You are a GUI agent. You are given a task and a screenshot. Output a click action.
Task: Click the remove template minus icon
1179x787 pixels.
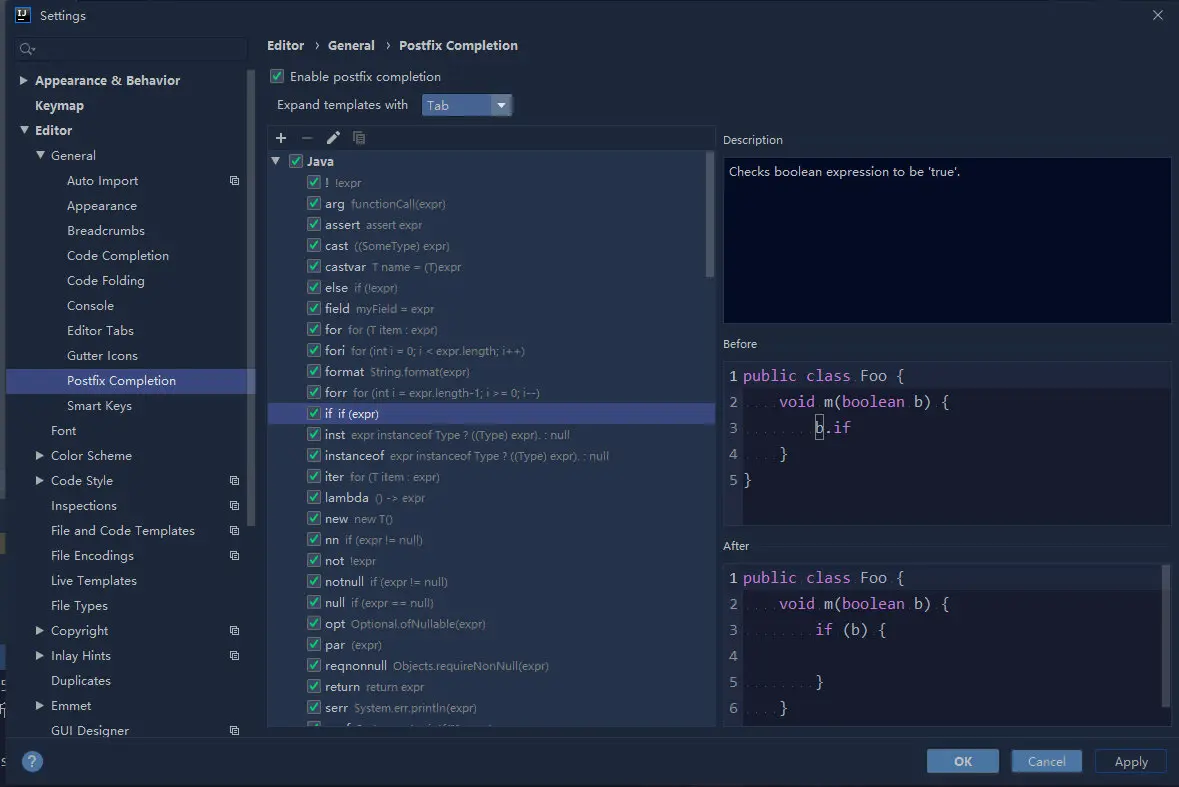(307, 138)
